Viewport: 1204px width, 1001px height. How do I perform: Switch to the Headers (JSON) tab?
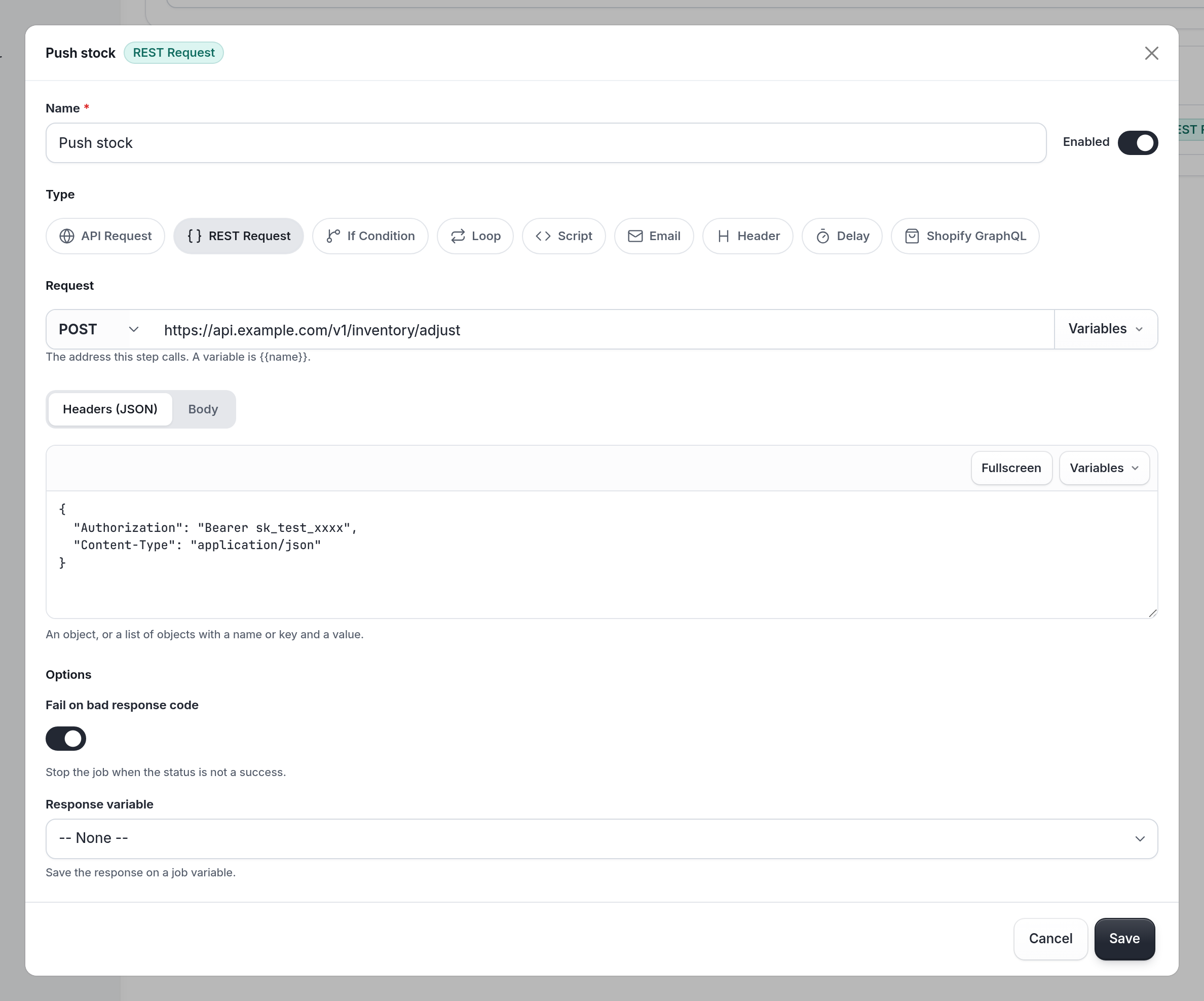(x=110, y=409)
